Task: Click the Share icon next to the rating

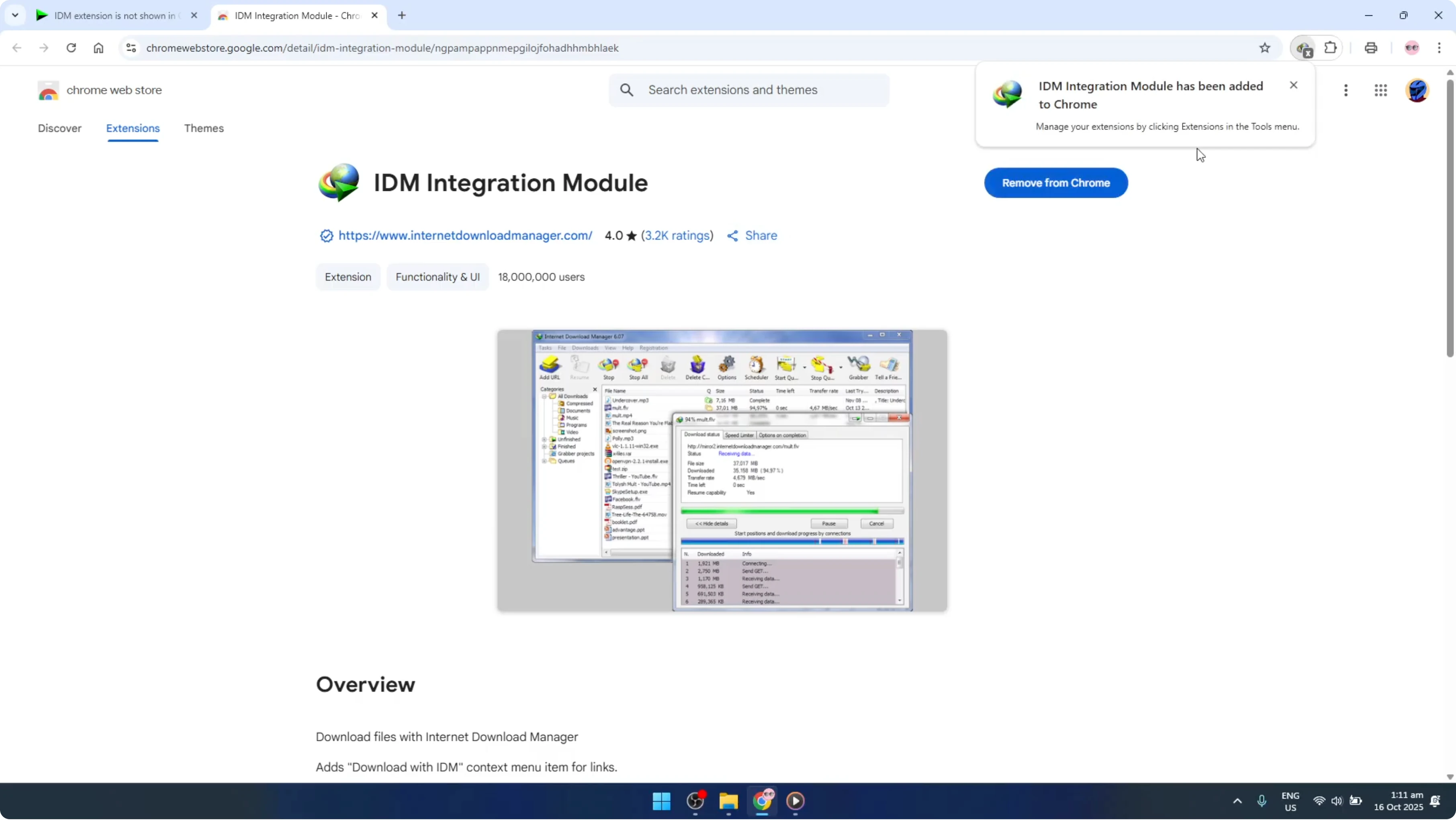Action: 732,235
